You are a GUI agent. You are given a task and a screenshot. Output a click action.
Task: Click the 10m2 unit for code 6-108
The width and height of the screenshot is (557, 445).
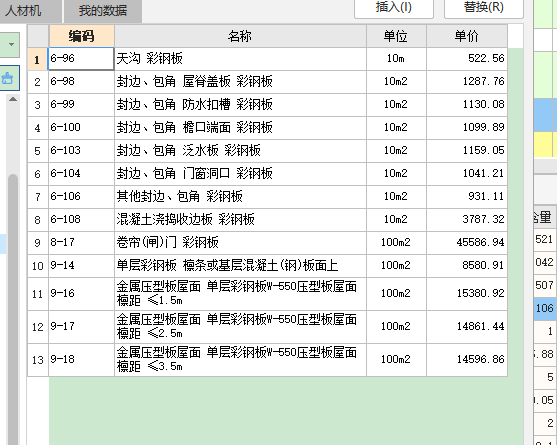tap(396, 219)
